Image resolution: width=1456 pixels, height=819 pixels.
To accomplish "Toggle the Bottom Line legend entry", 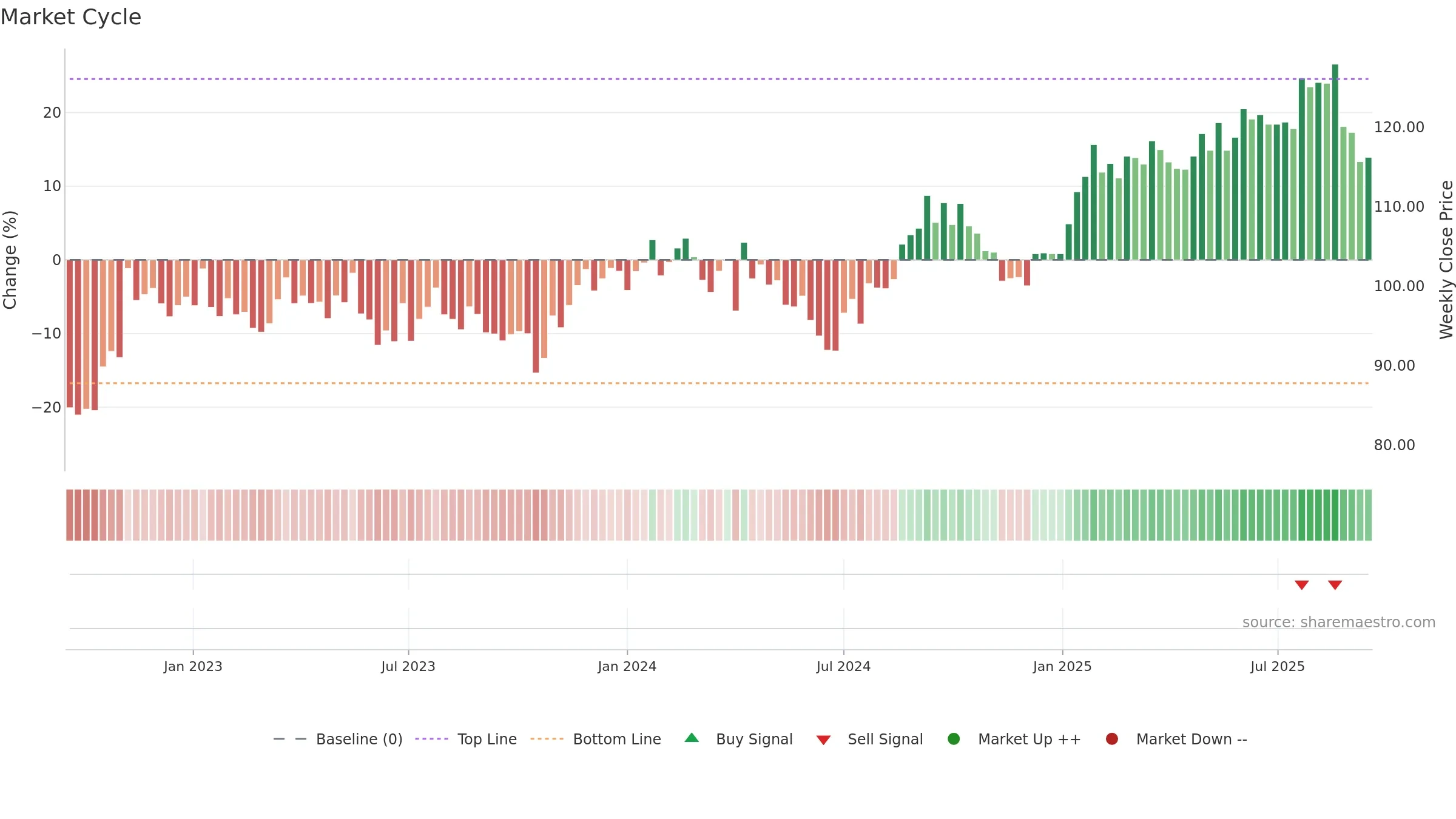I will pos(596,739).
